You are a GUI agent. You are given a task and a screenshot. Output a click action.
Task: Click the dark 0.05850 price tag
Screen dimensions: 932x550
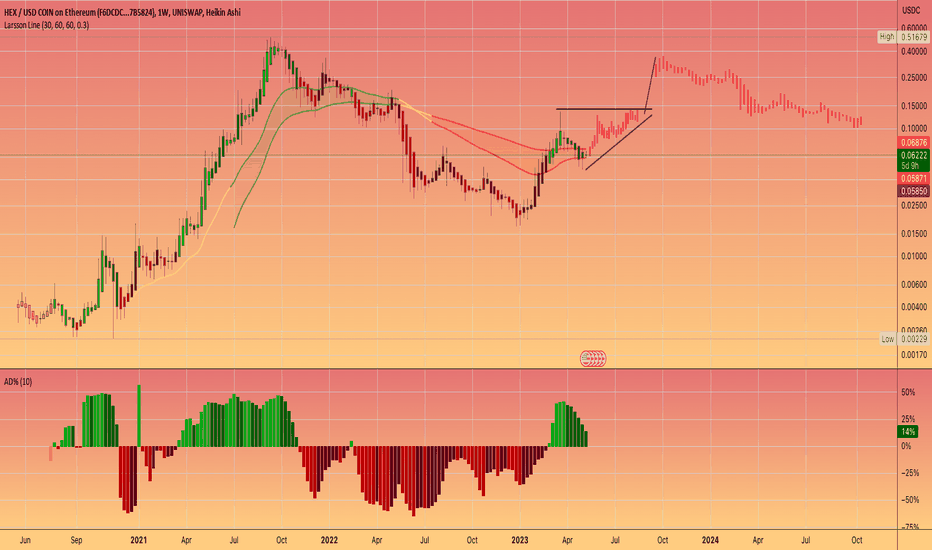tap(914, 191)
